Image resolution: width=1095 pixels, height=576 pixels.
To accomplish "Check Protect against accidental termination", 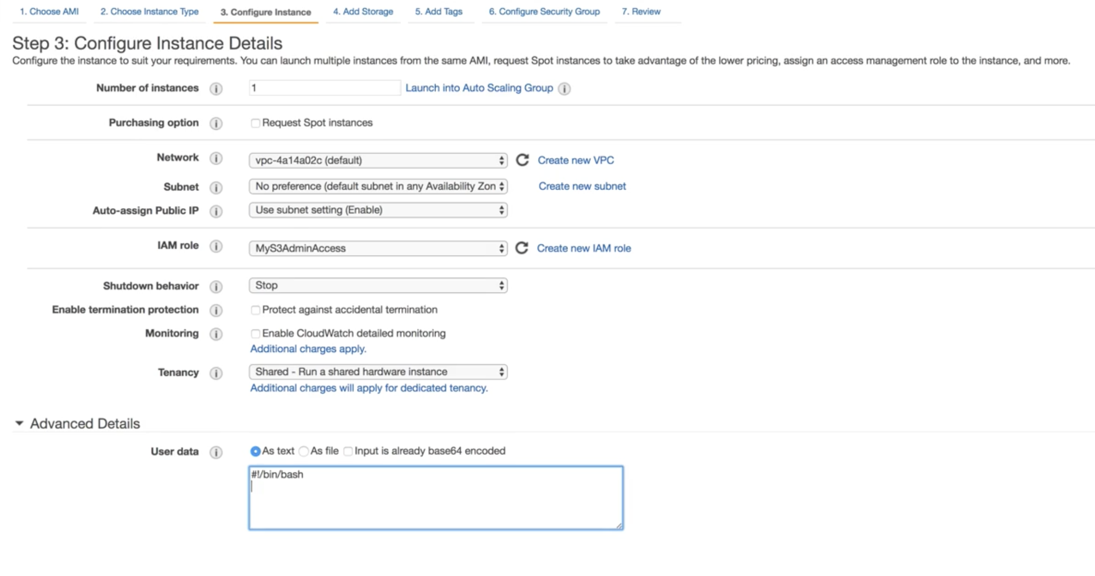I will tap(255, 309).
